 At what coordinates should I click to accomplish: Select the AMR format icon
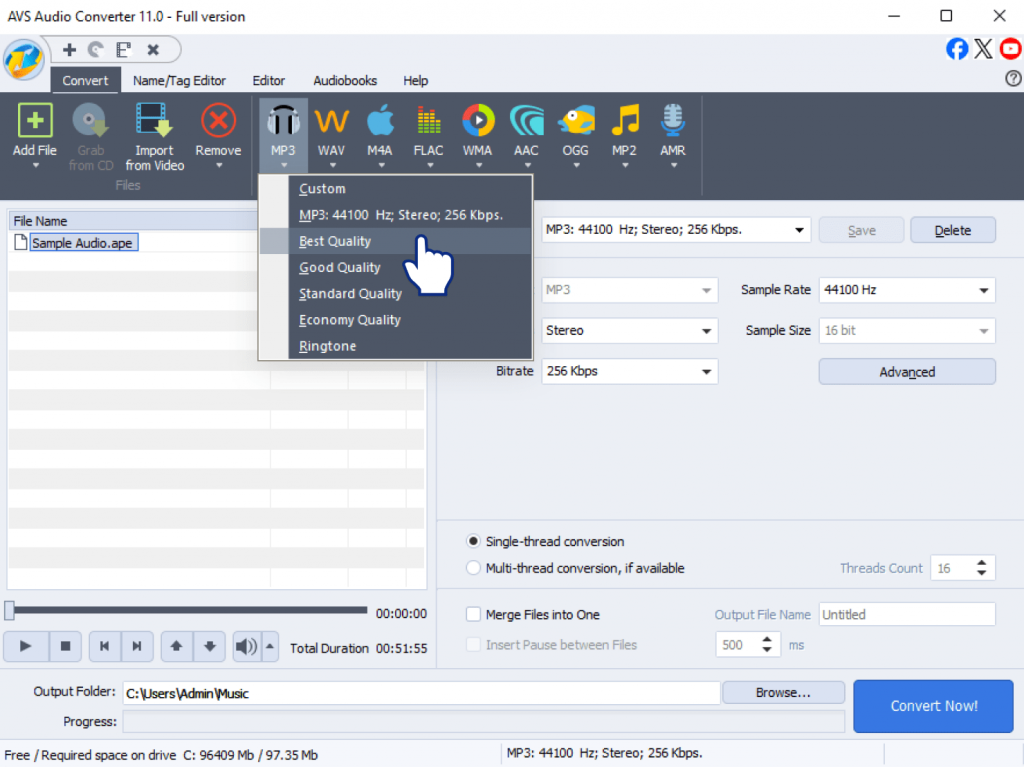click(673, 122)
